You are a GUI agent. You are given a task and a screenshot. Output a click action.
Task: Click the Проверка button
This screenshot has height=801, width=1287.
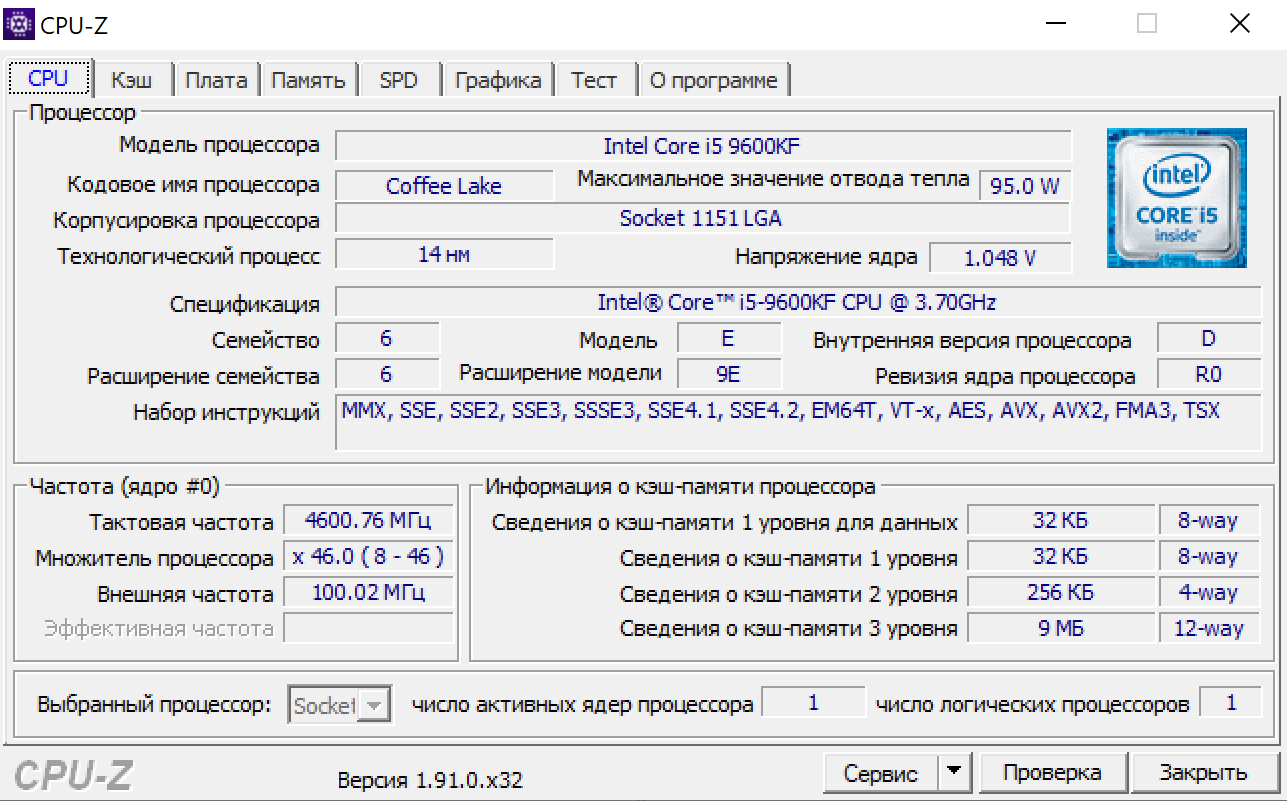click(x=1052, y=772)
